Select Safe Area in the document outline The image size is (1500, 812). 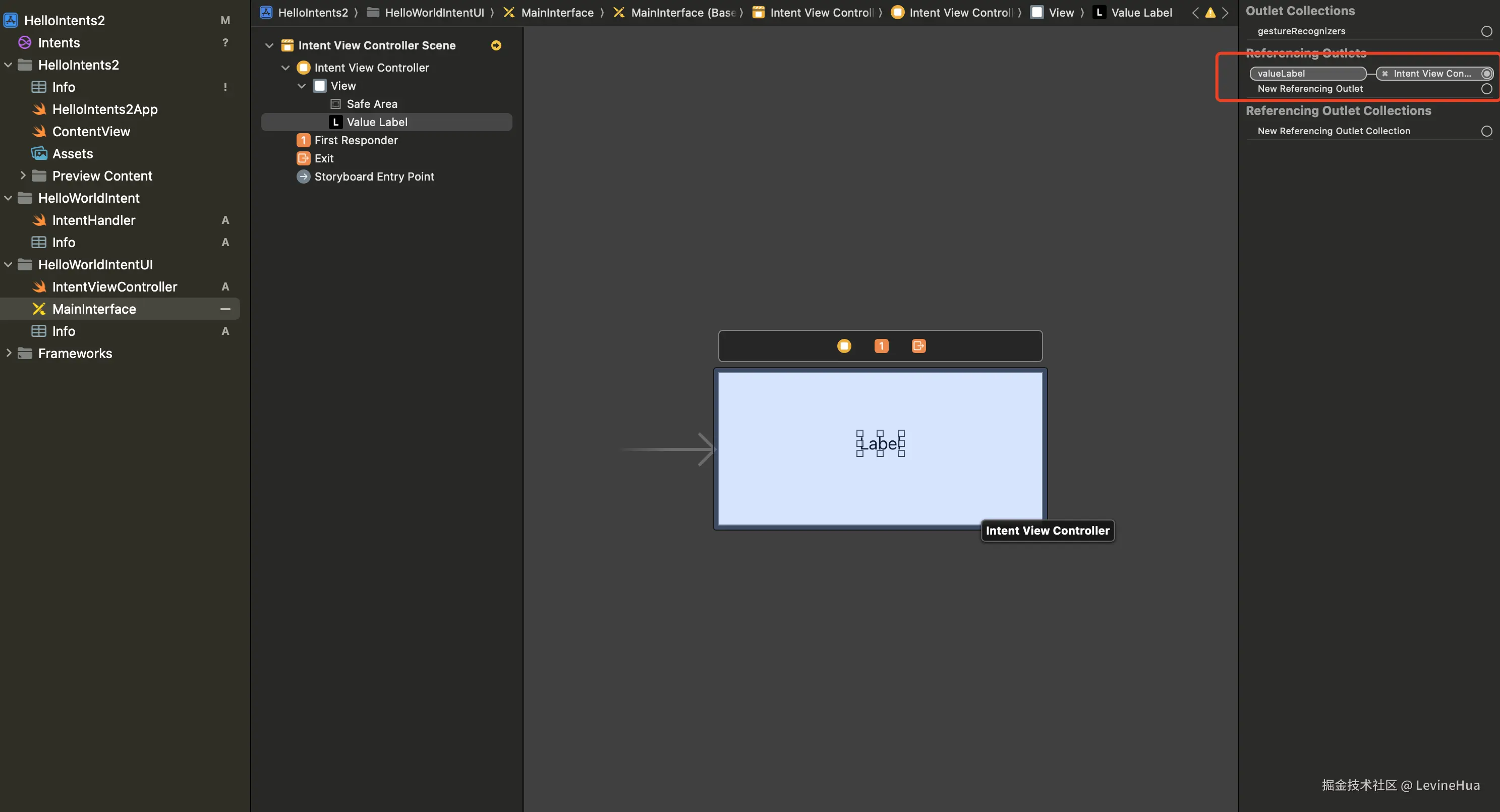pos(372,104)
